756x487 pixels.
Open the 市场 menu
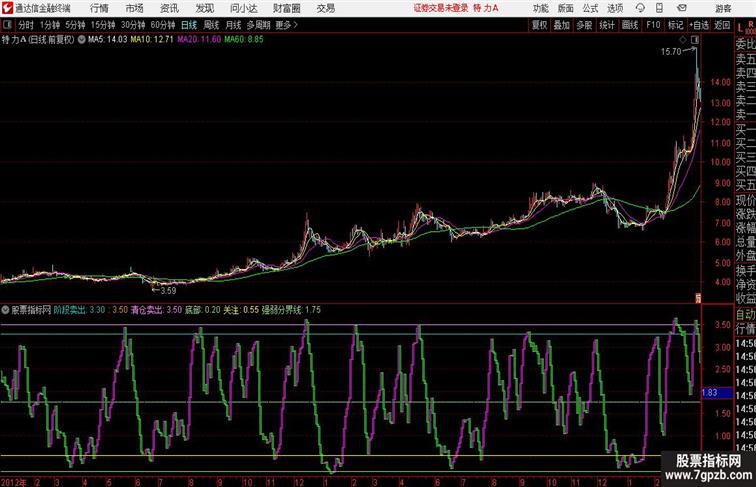(135, 8)
